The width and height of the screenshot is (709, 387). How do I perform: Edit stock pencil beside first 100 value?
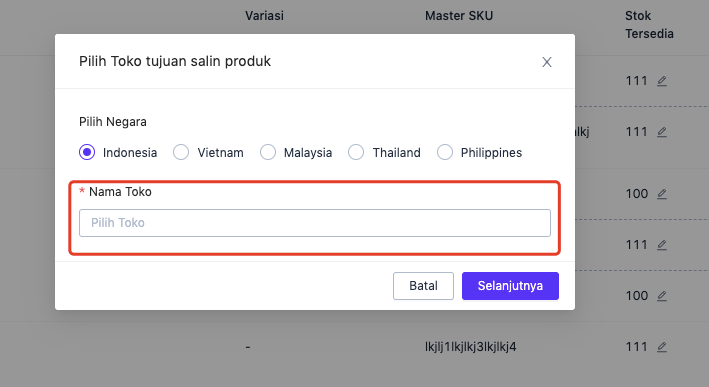662,194
